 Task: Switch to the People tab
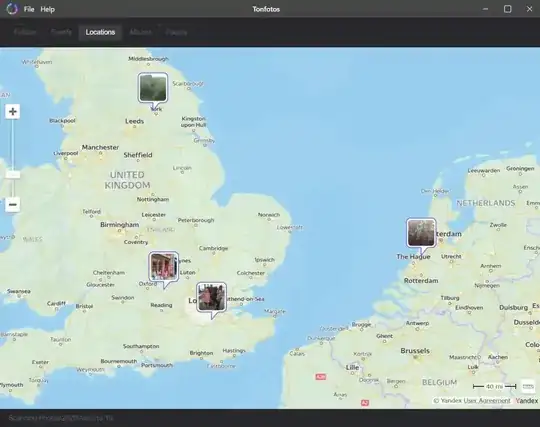pos(176,32)
